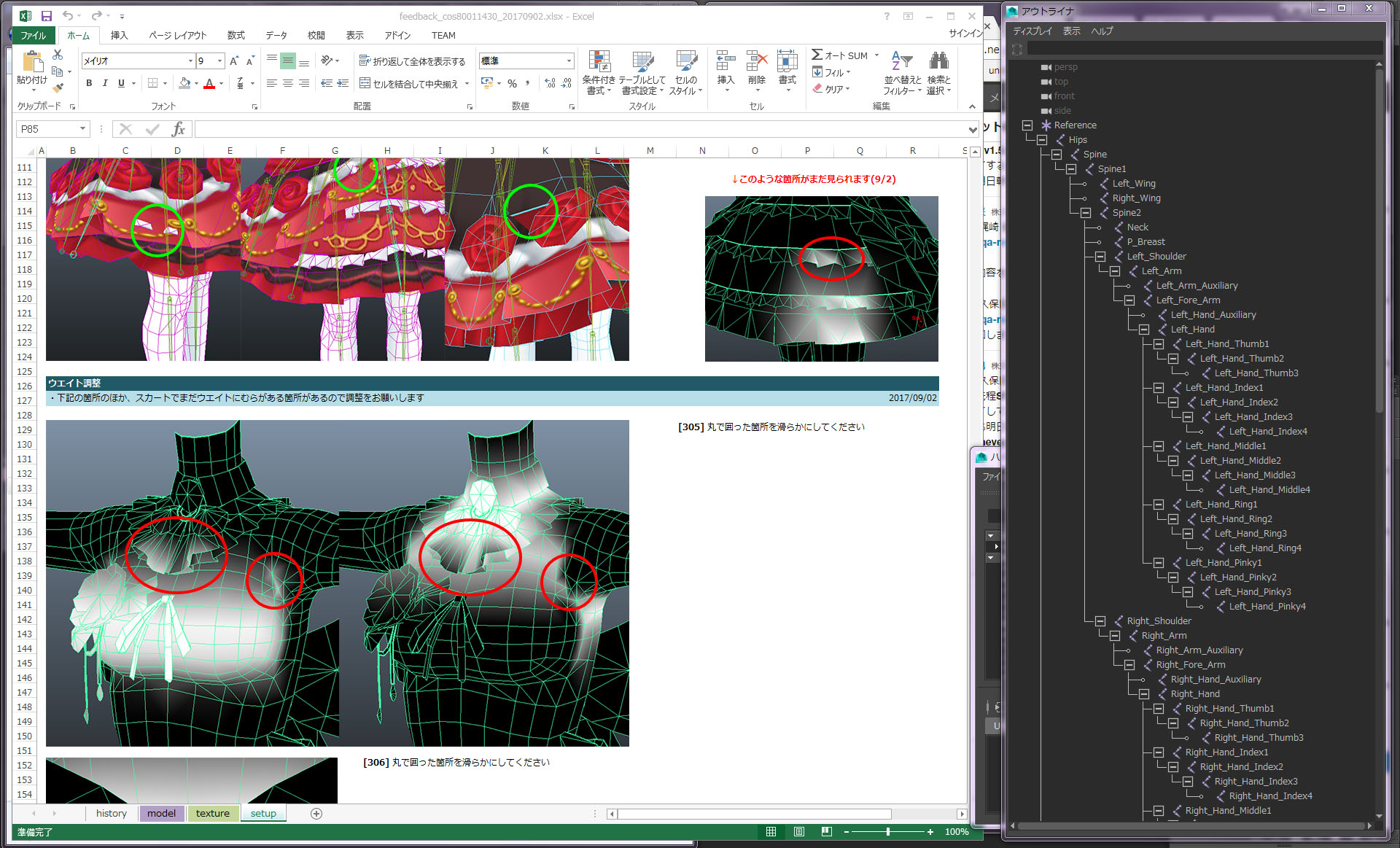
Task: Click the Increase Indent icon
Action: (343, 83)
